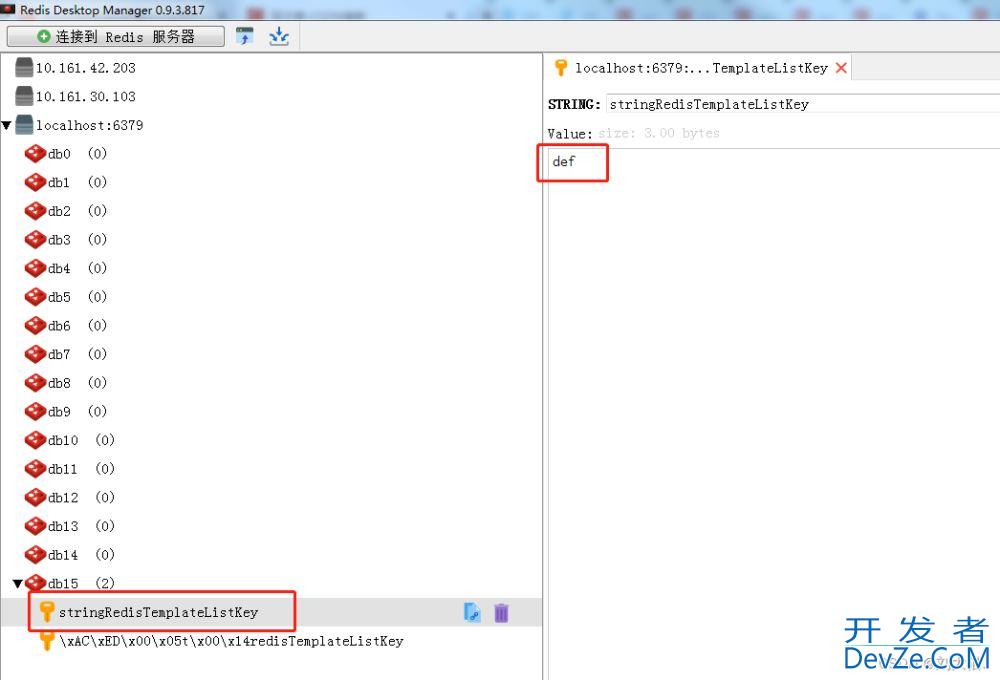Select the \xAC\xED...redisTemplateListKey key
Image resolution: width=1000 pixels, height=680 pixels.
[231, 641]
